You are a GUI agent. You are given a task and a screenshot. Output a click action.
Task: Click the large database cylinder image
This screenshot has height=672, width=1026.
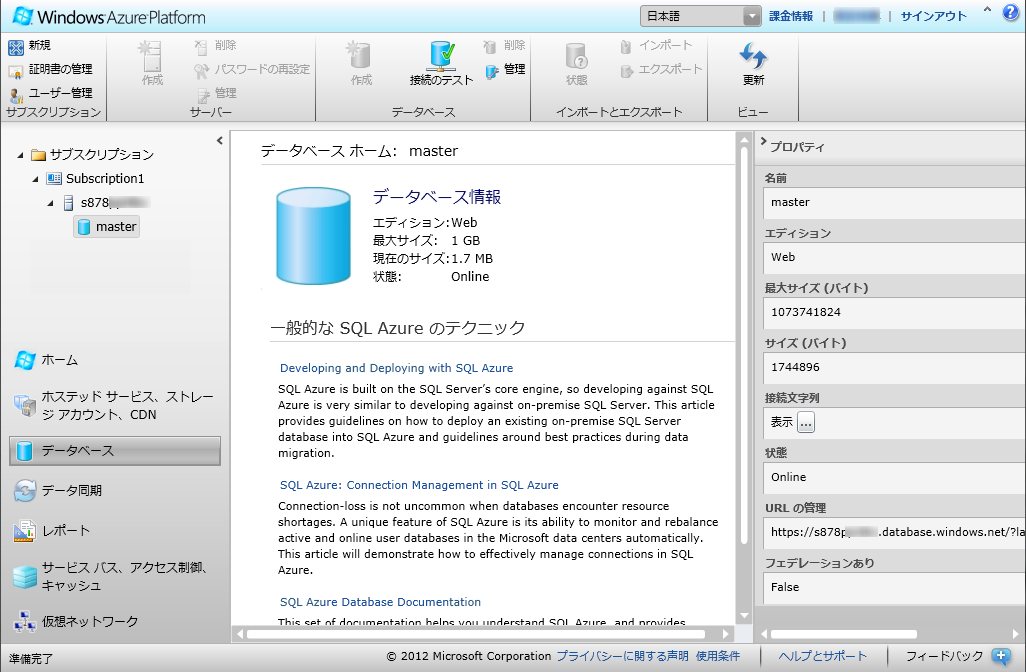(313, 236)
